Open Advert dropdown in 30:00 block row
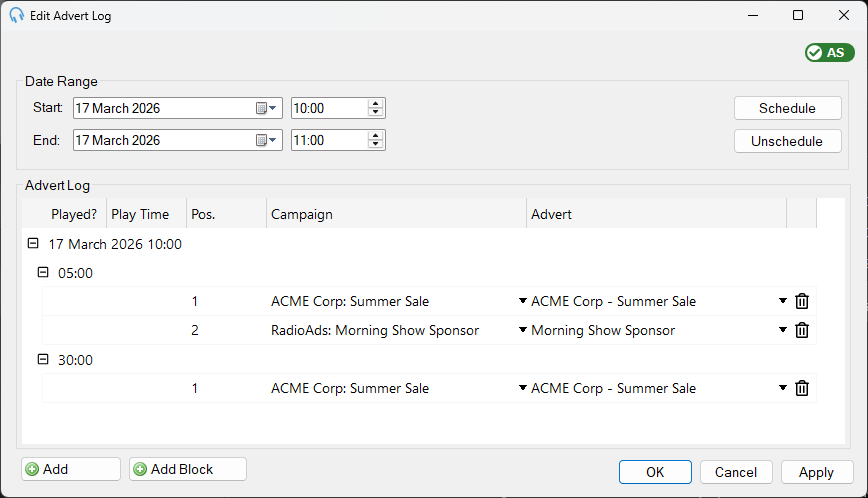Screen dimensions: 868x498 click(x=783, y=388)
